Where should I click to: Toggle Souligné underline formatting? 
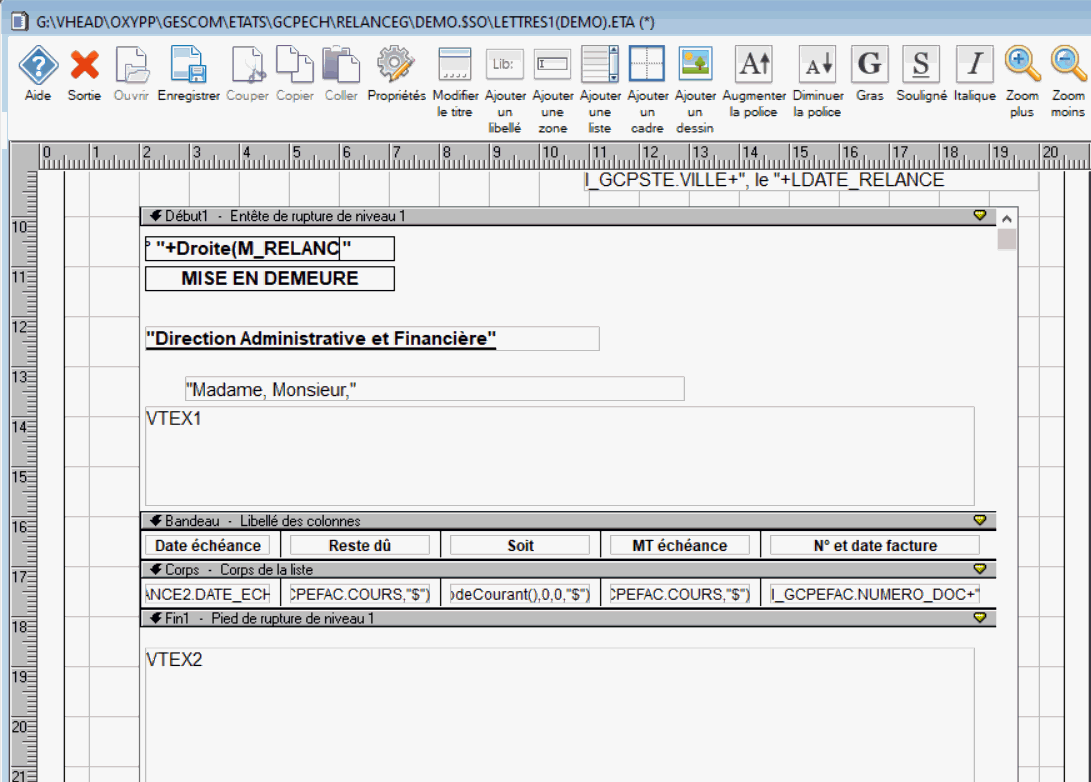[x=920, y=66]
